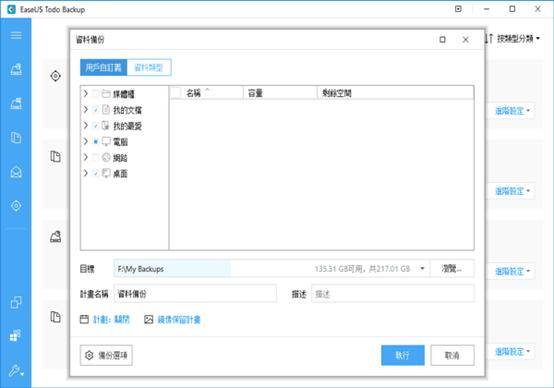Select the 電腦 tree row label
Viewport: 554px width, 388px height.
click(120, 142)
